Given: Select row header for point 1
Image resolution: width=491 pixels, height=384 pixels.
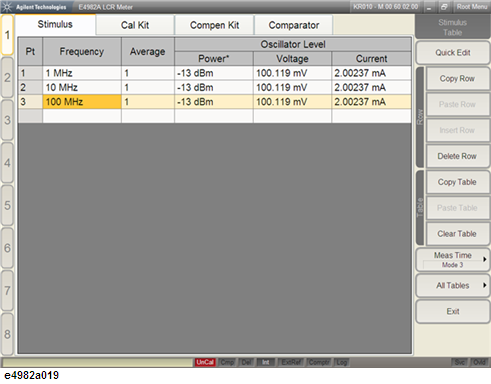Looking at the screenshot, I should click(x=30, y=73).
